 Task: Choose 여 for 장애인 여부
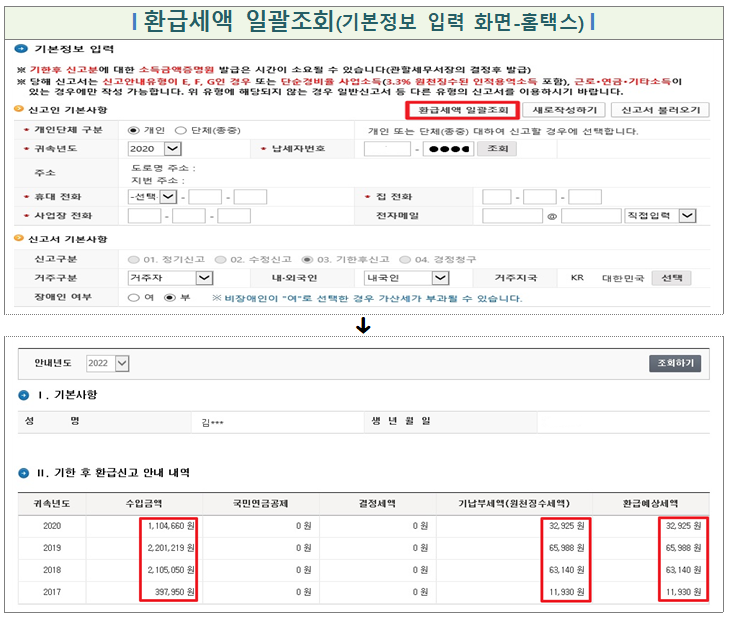pos(133,298)
